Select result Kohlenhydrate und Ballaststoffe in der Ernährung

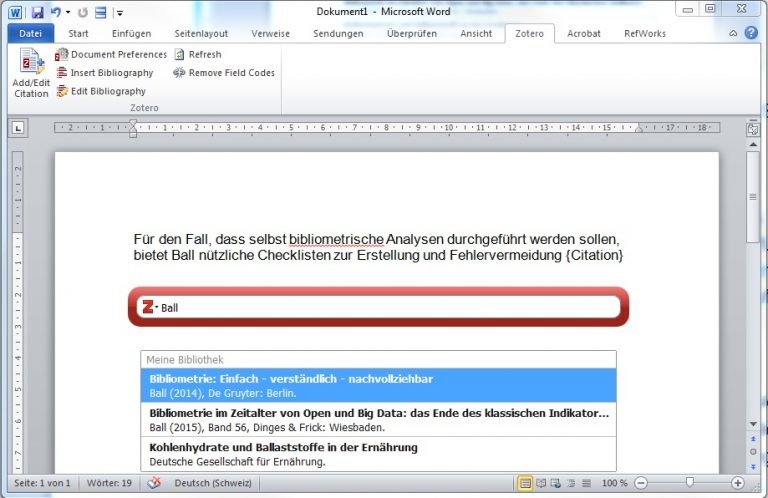(x=378, y=454)
